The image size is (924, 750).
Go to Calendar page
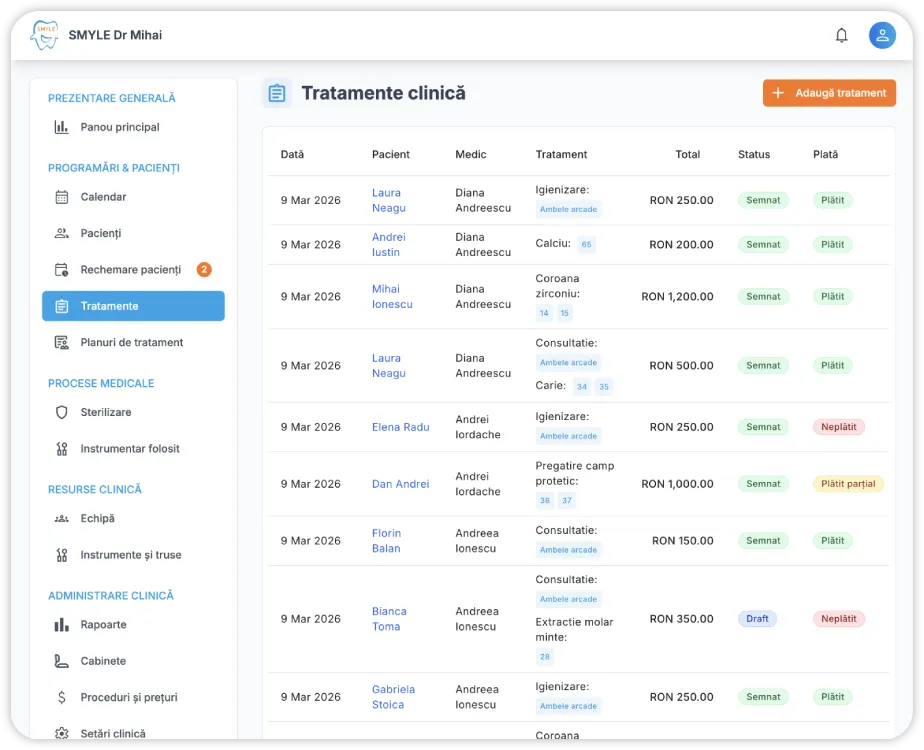tap(133, 197)
